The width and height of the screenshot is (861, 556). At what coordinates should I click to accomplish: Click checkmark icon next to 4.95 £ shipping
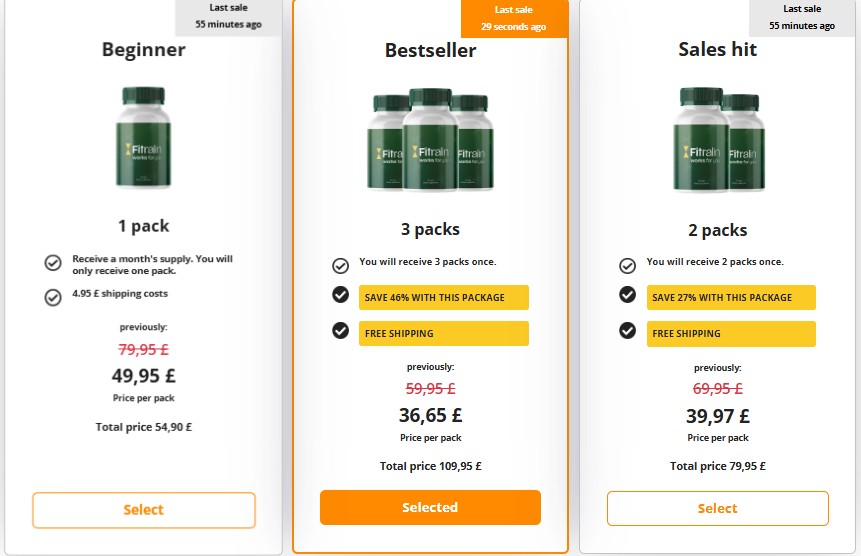tap(53, 297)
